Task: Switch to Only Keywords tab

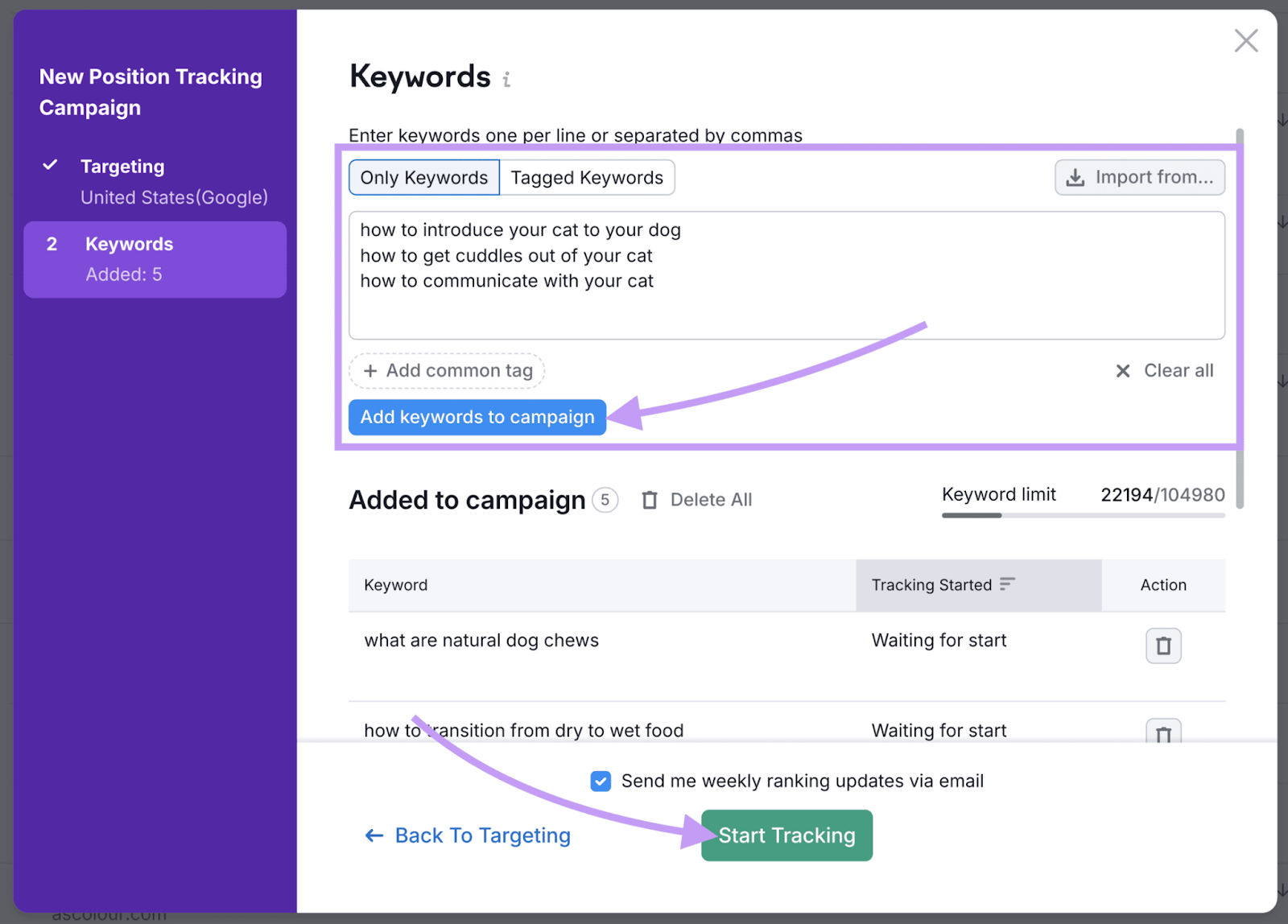Action: (x=424, y=178)
